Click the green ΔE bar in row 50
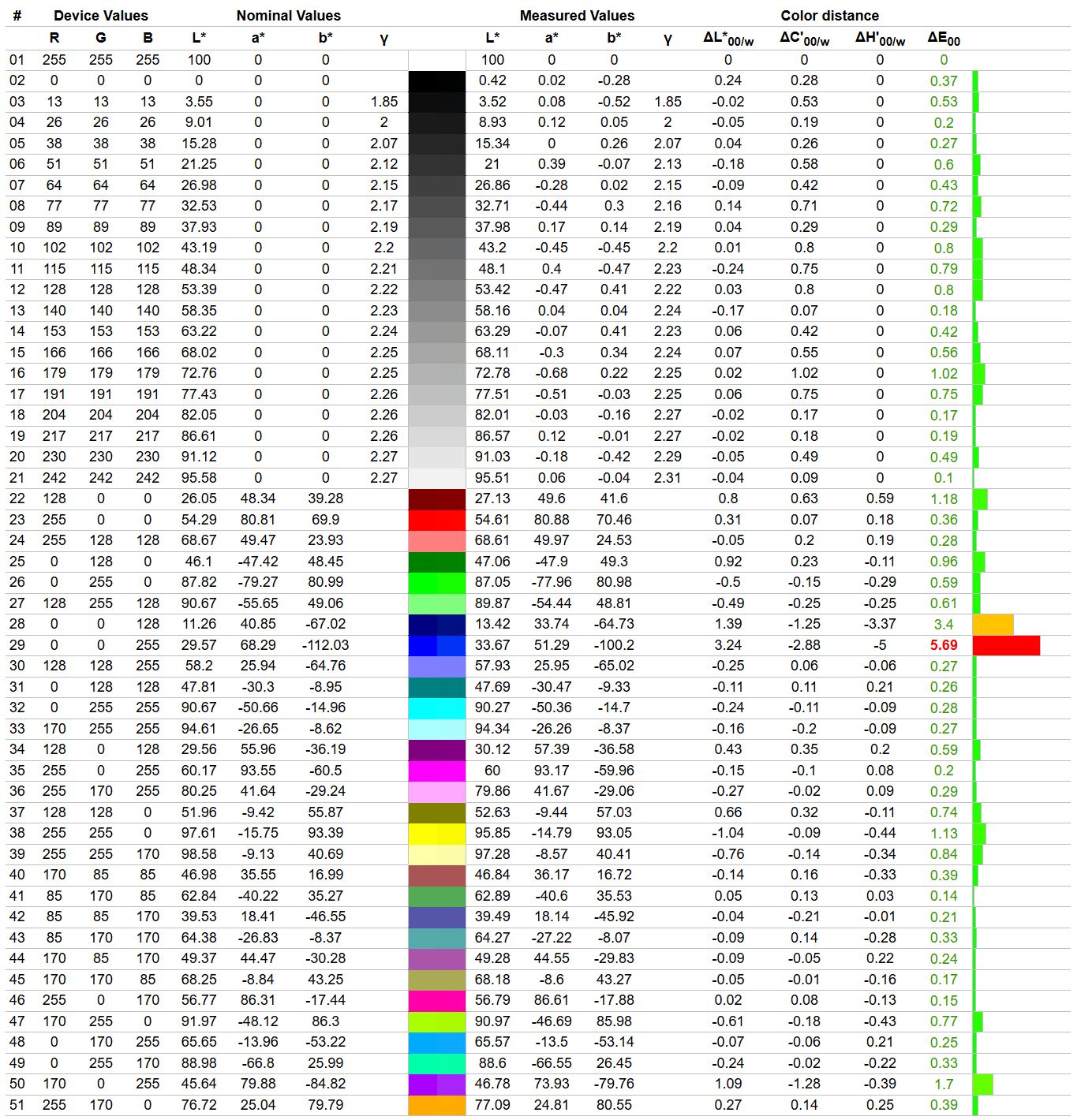 click(x=982, y=1084)
